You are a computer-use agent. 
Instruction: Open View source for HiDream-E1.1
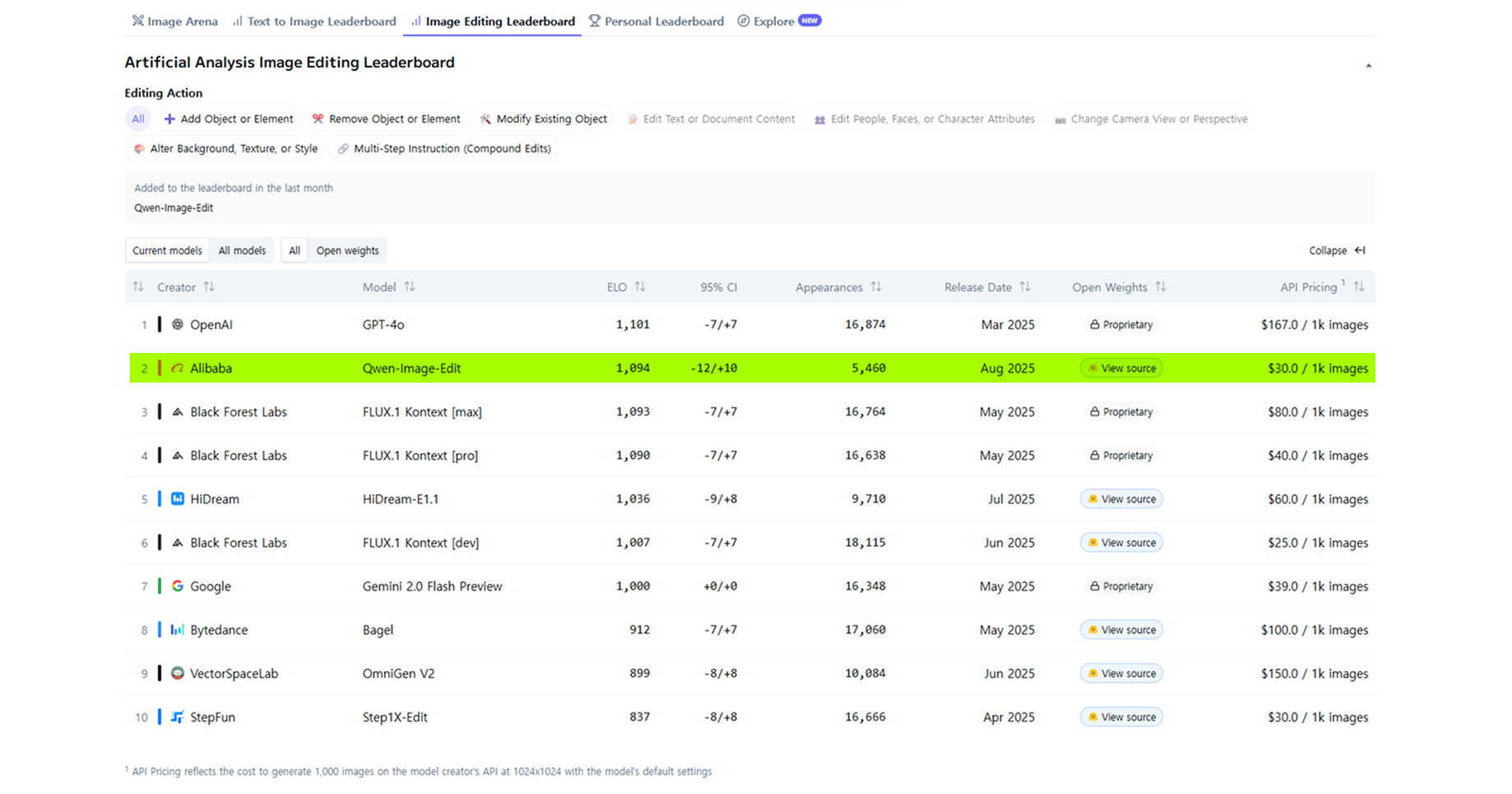point(1121,499)
